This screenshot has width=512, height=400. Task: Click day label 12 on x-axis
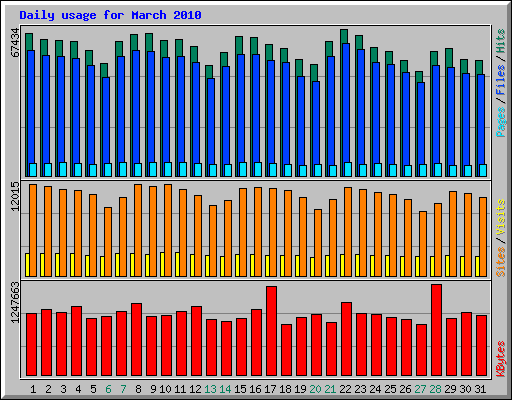tap(195, 389)
